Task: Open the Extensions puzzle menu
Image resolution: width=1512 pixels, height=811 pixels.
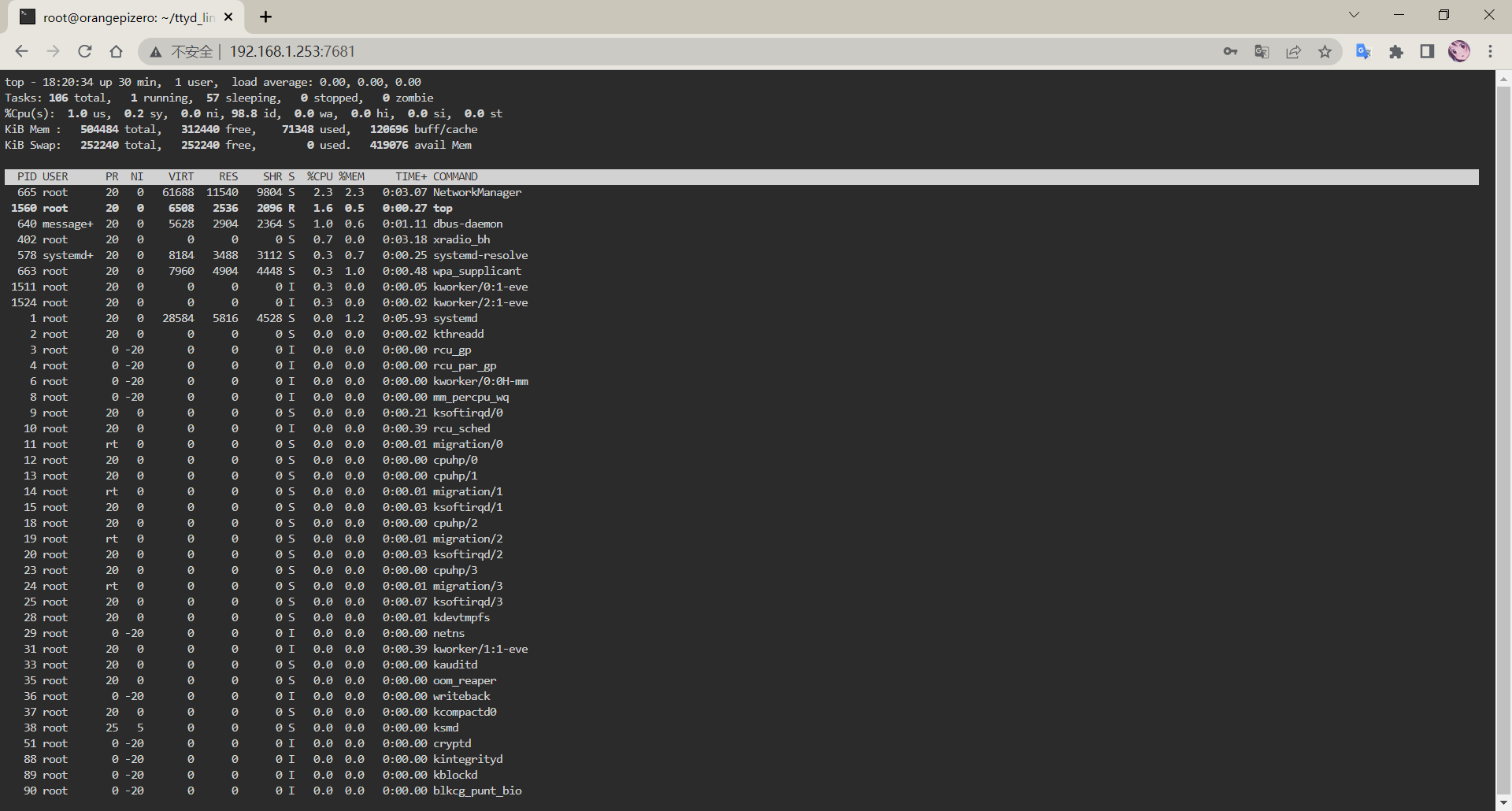Action: (1396, 51)
